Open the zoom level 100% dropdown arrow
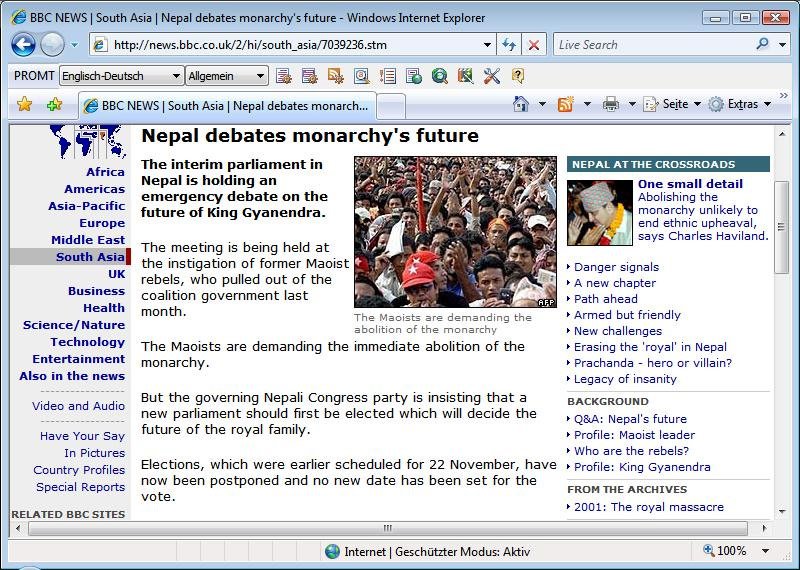The image size is (800, 570). pyautogui.click(x=765, y=551)
